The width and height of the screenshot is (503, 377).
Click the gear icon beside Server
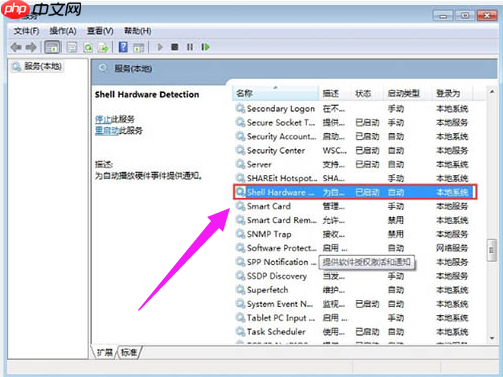(x=240, y=164)
